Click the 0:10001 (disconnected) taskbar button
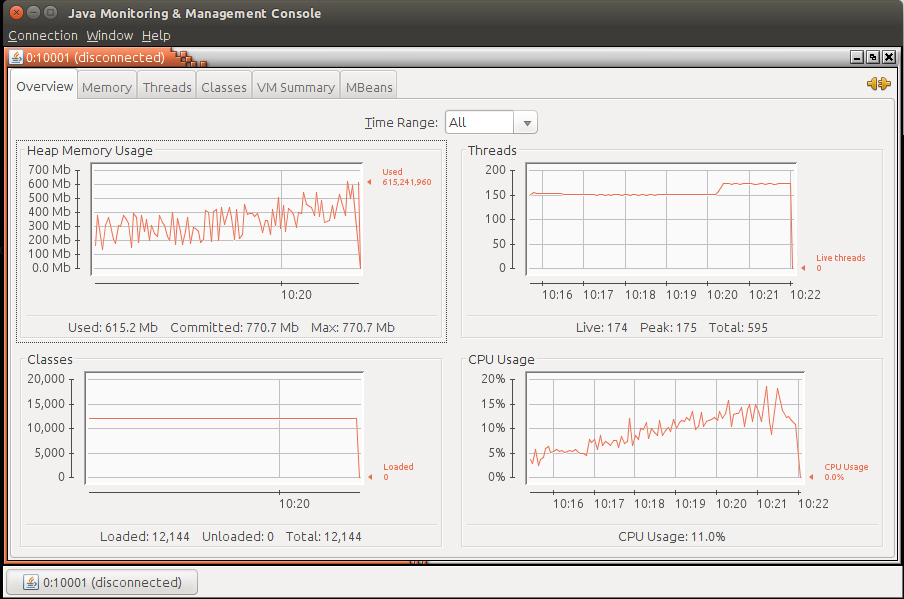The image size is (904, 599). pos(101,582)
